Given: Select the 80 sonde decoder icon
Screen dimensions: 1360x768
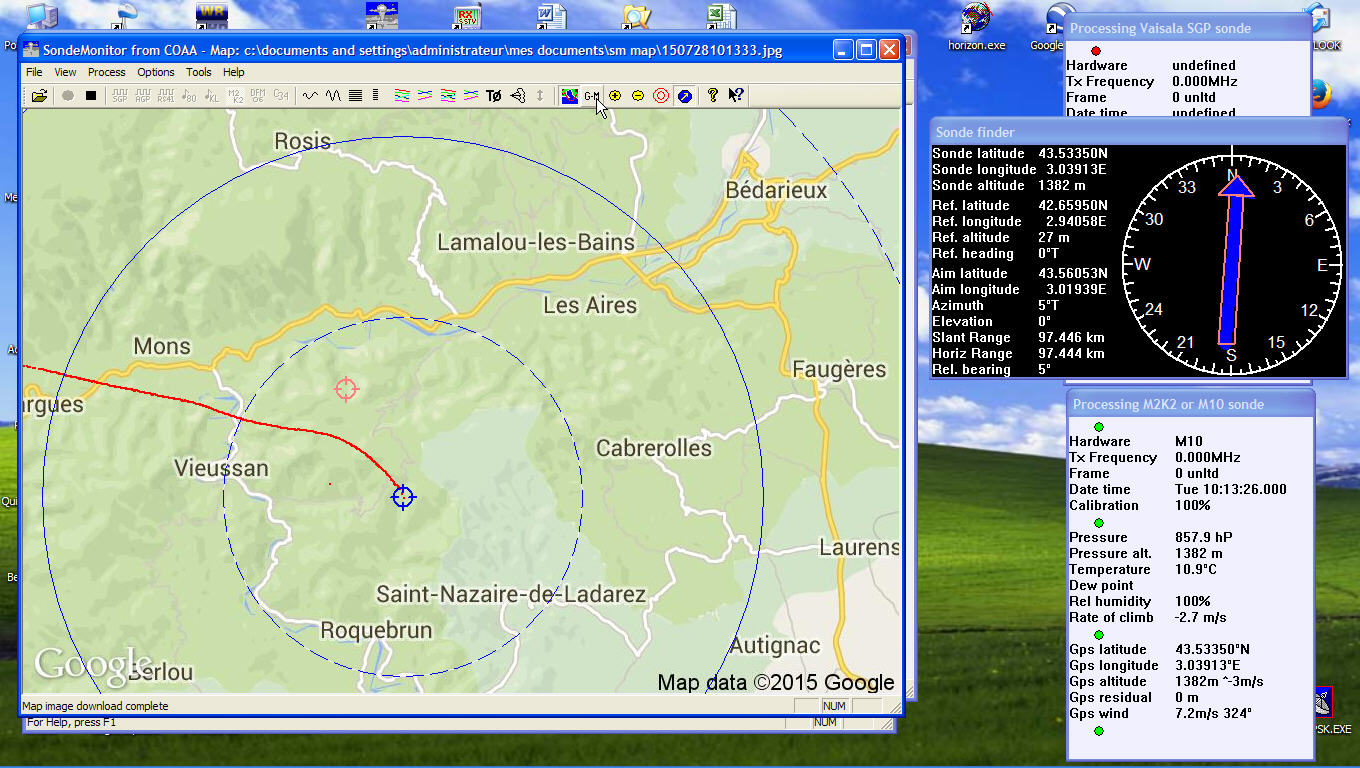Looking at the screenshot, I should (x=189, y=96).
